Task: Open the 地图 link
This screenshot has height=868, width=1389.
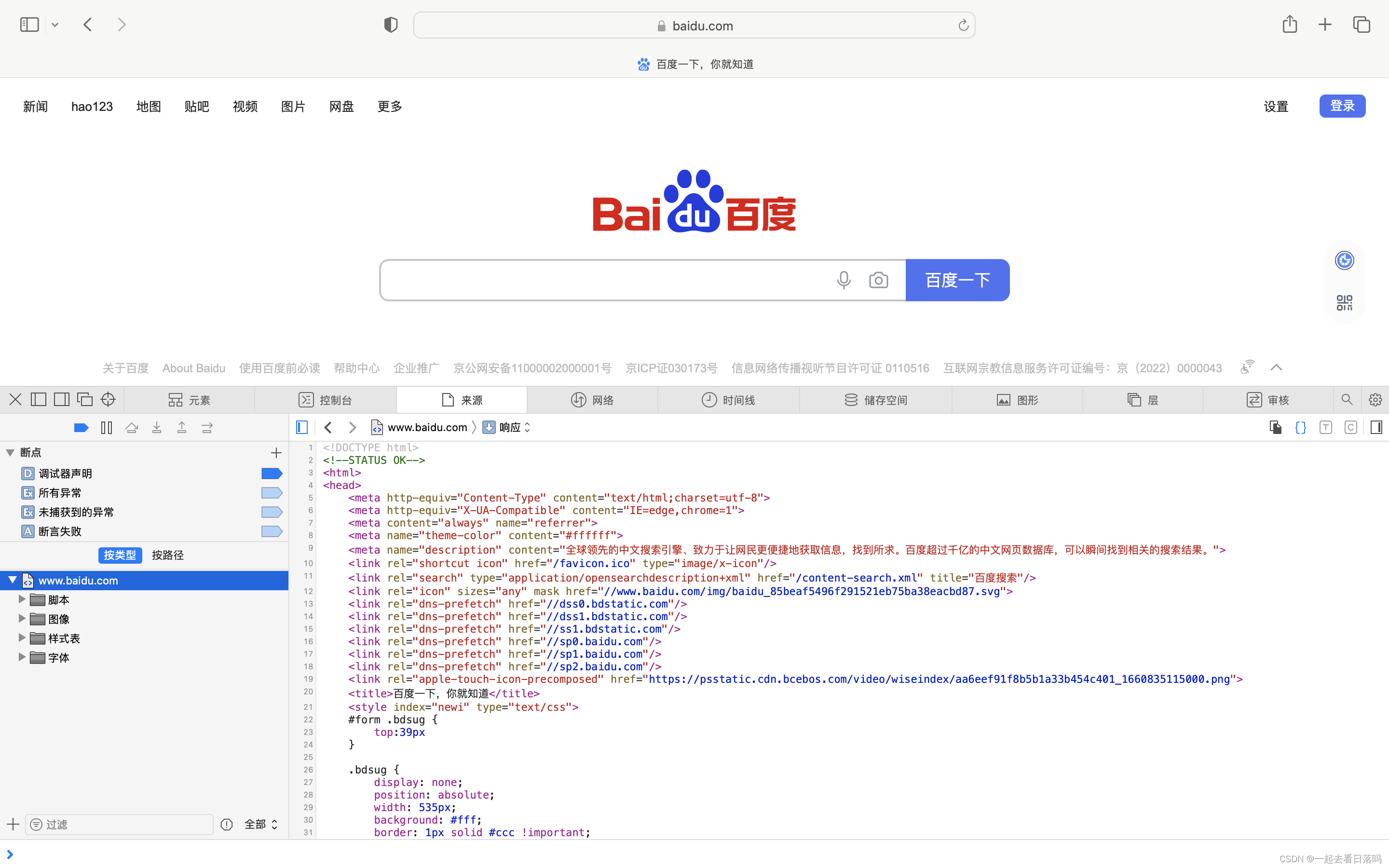Action: (149, 106)
